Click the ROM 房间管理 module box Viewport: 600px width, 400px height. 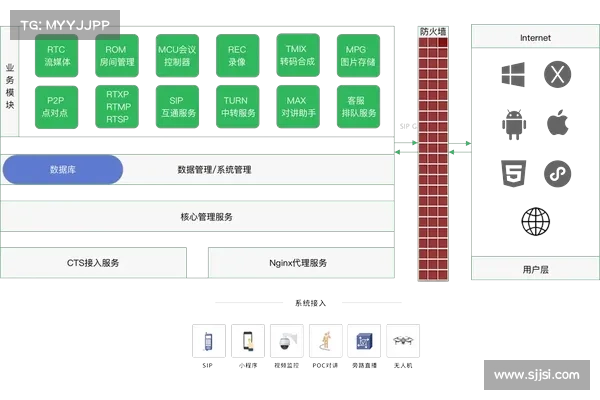tap(117, 56)
